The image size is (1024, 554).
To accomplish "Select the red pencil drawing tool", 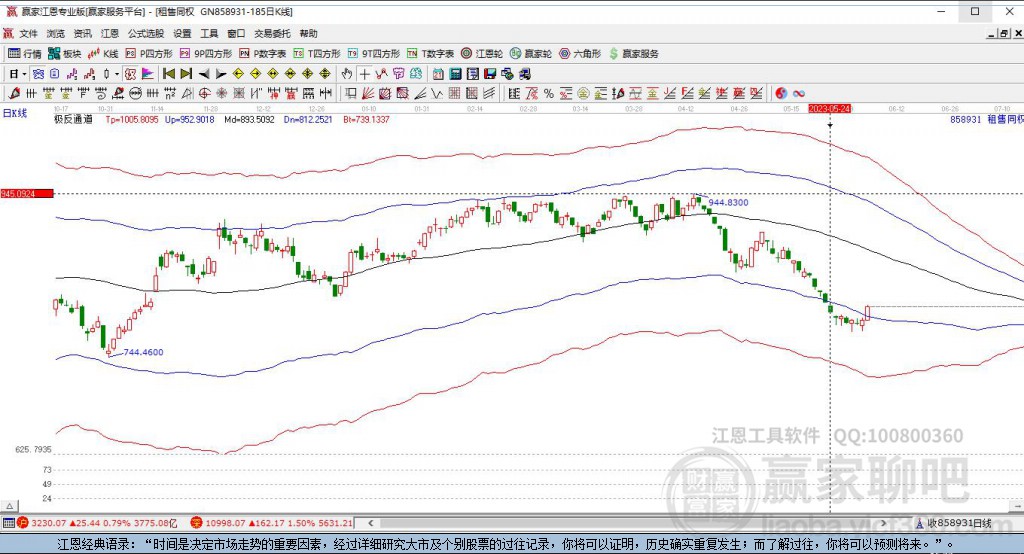I will coord(14,93).
